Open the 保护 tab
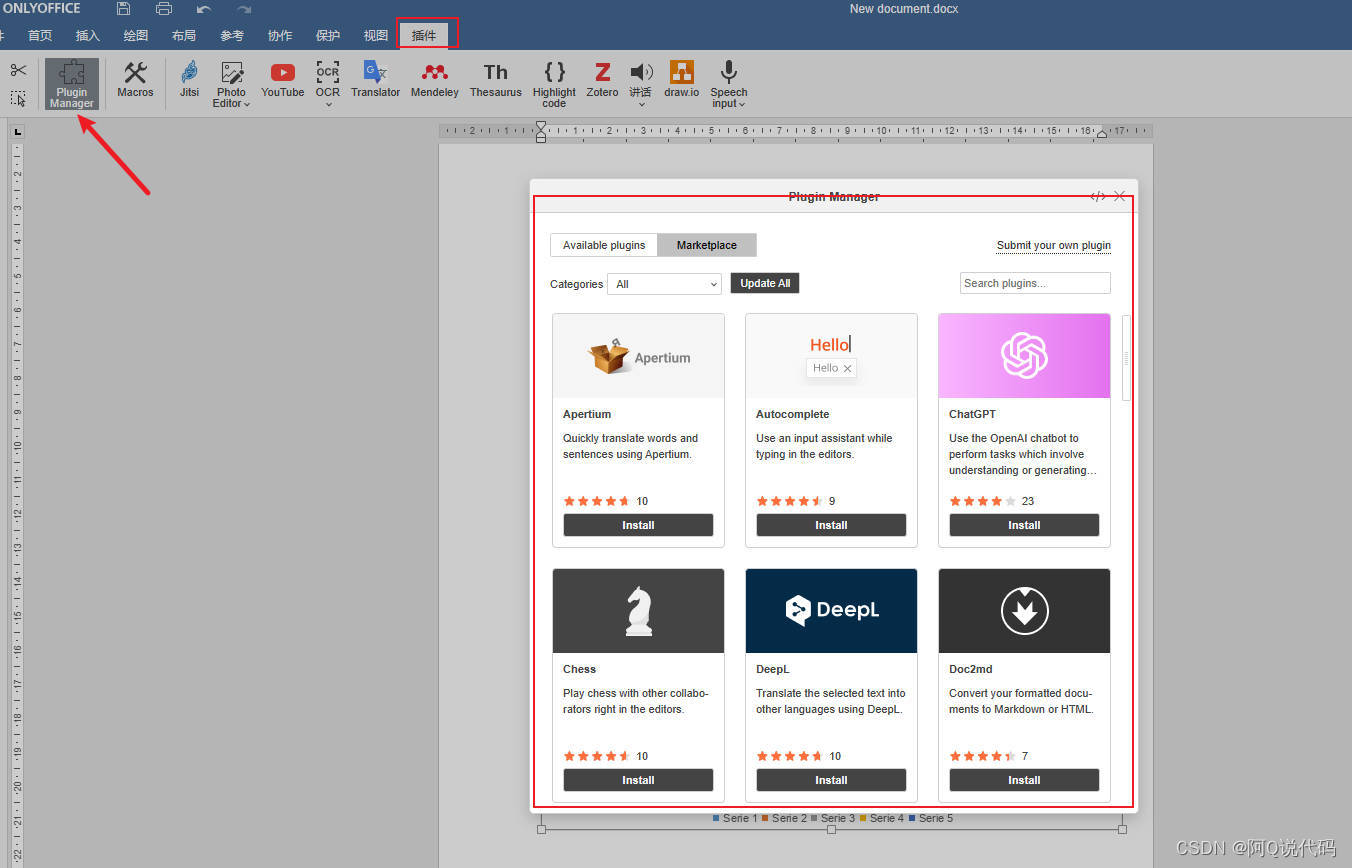 point(328,35)
